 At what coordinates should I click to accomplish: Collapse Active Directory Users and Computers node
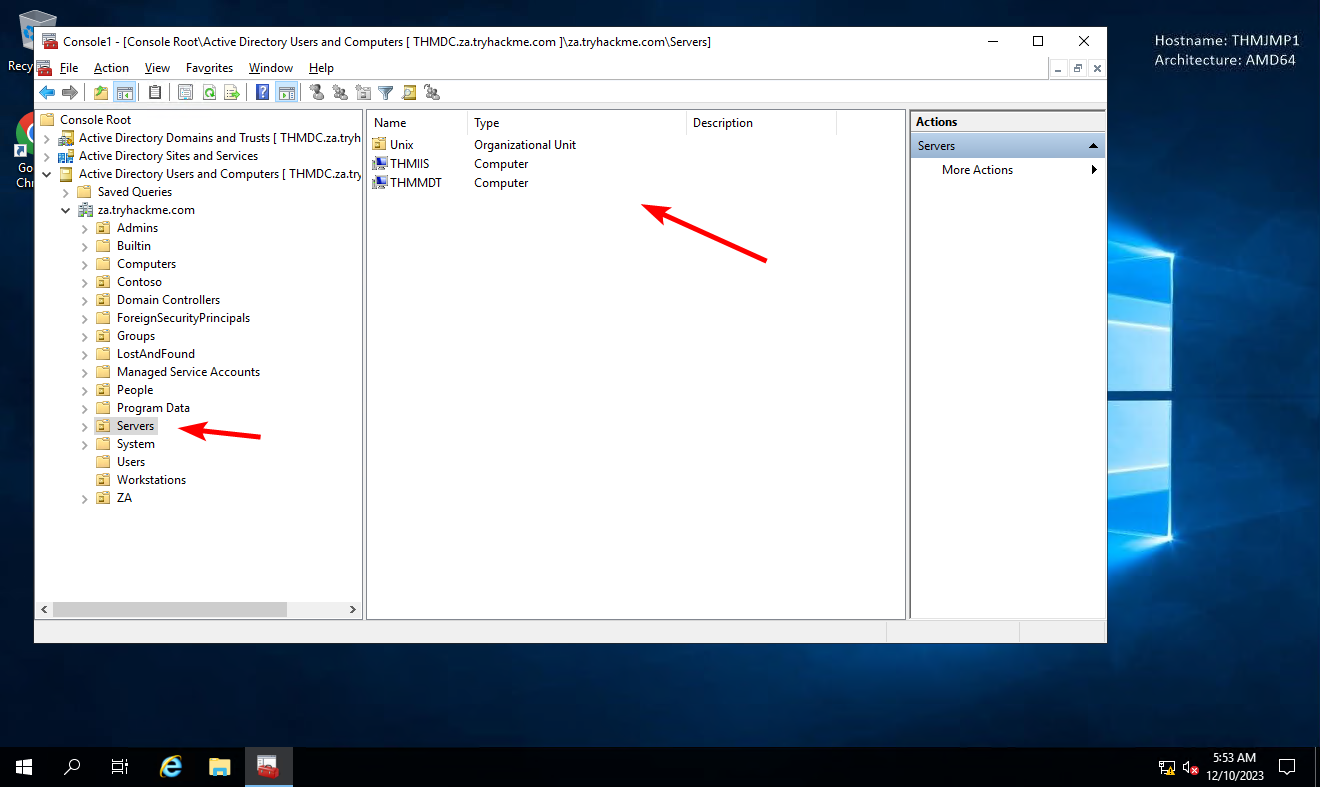pyautogui.click(x=46, y=174)
